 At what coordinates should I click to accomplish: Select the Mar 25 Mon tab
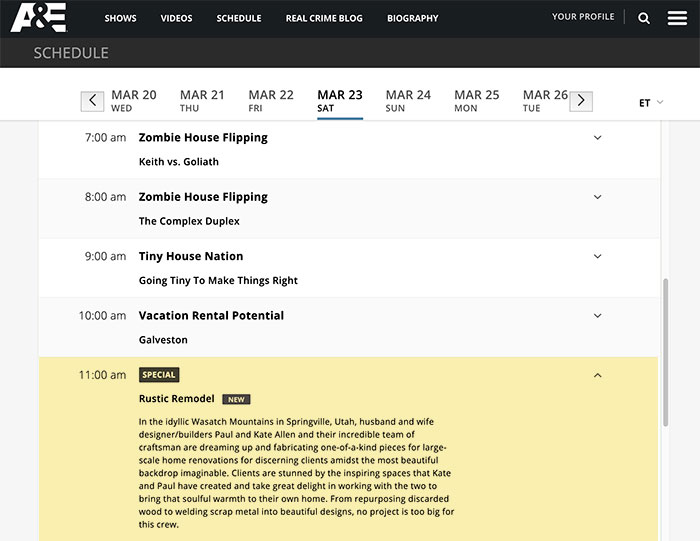click(476, 101)
